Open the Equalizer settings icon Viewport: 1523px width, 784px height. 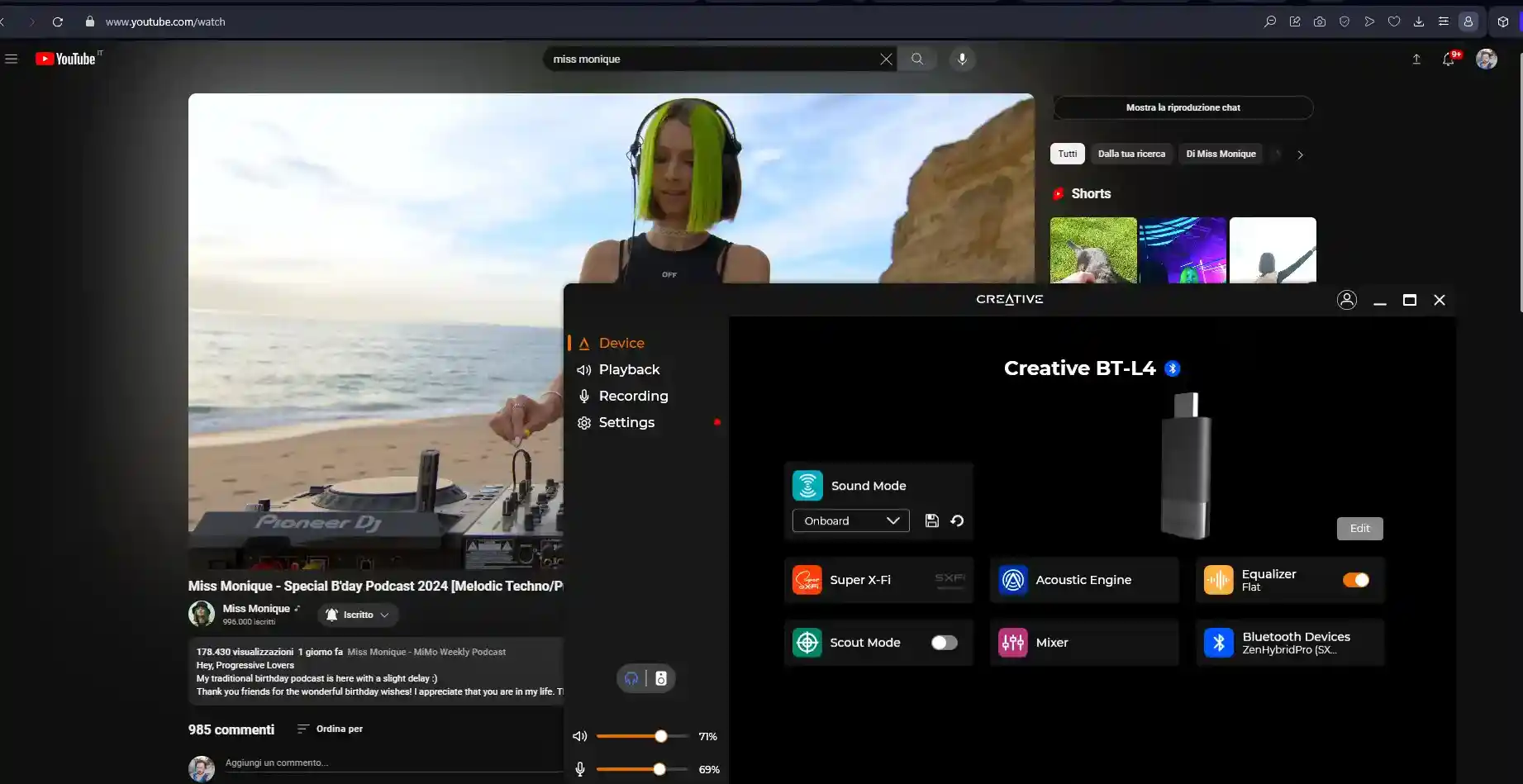pyautogui.click(x=1218, y=580)
